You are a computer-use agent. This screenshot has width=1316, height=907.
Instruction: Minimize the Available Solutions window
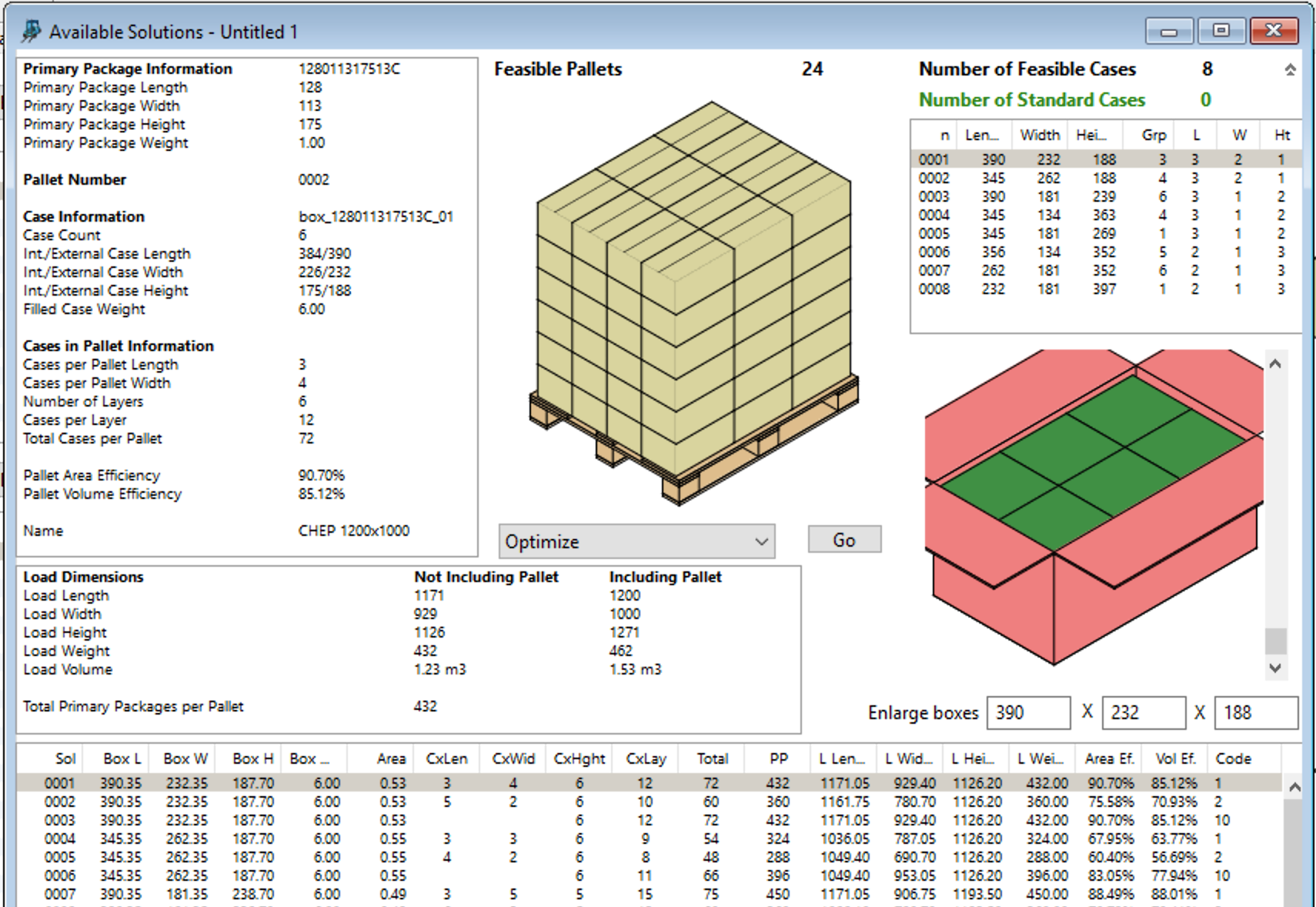coord(1169,32)
